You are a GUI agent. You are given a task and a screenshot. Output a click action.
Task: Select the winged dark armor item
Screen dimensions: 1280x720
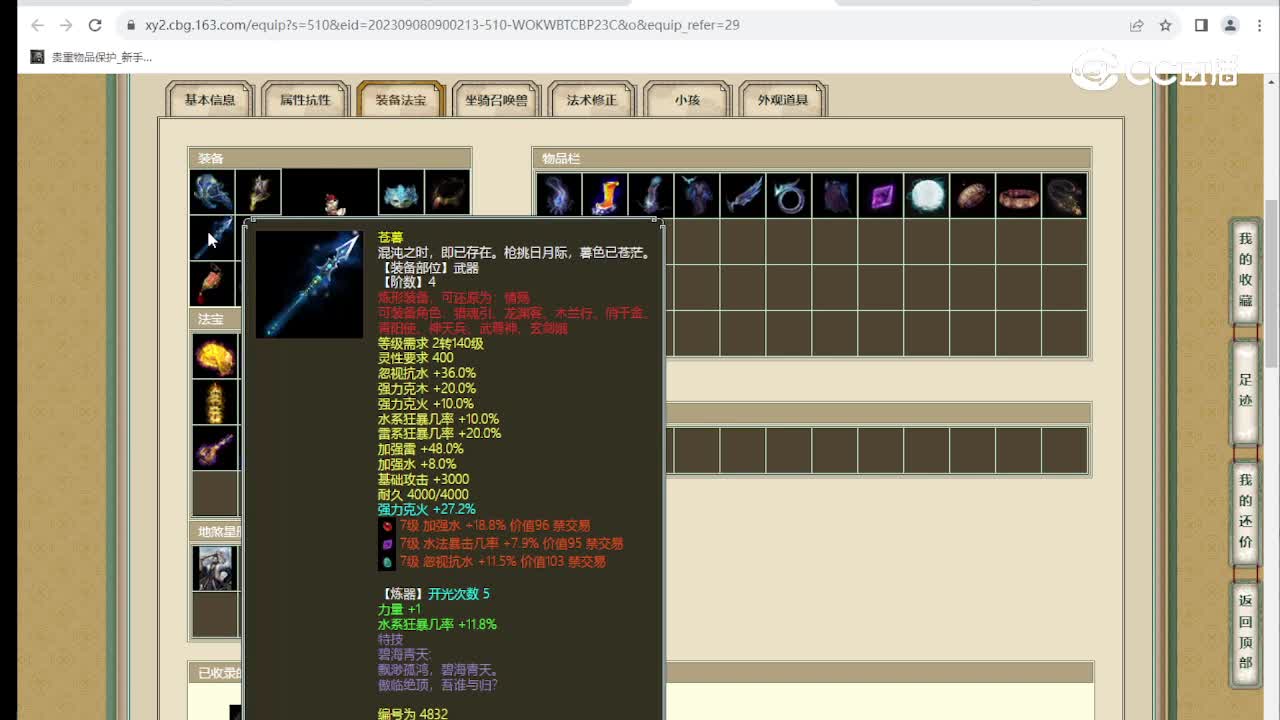click(x=697, y=196)
